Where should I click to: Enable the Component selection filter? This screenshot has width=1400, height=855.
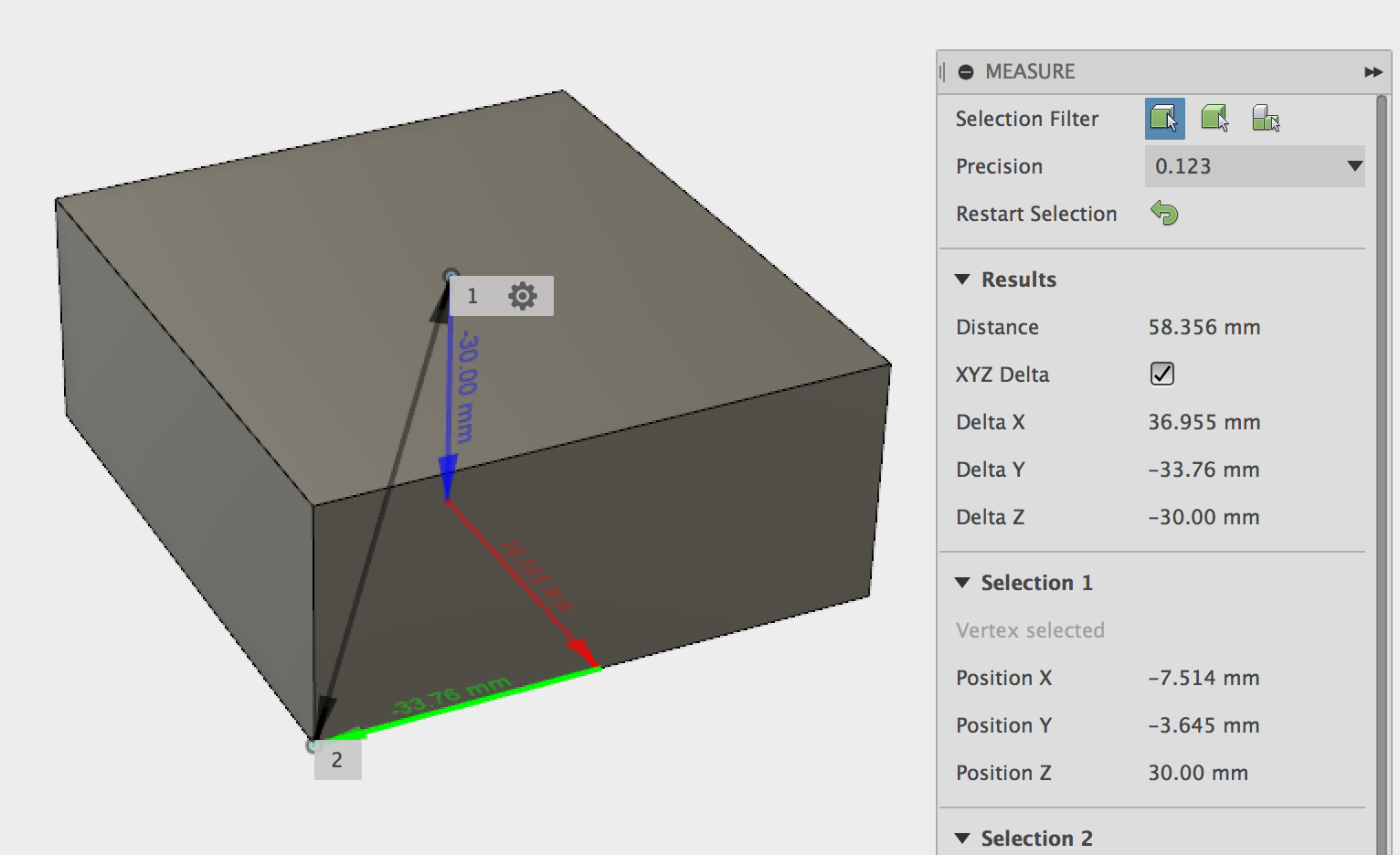pos(1267,118)
